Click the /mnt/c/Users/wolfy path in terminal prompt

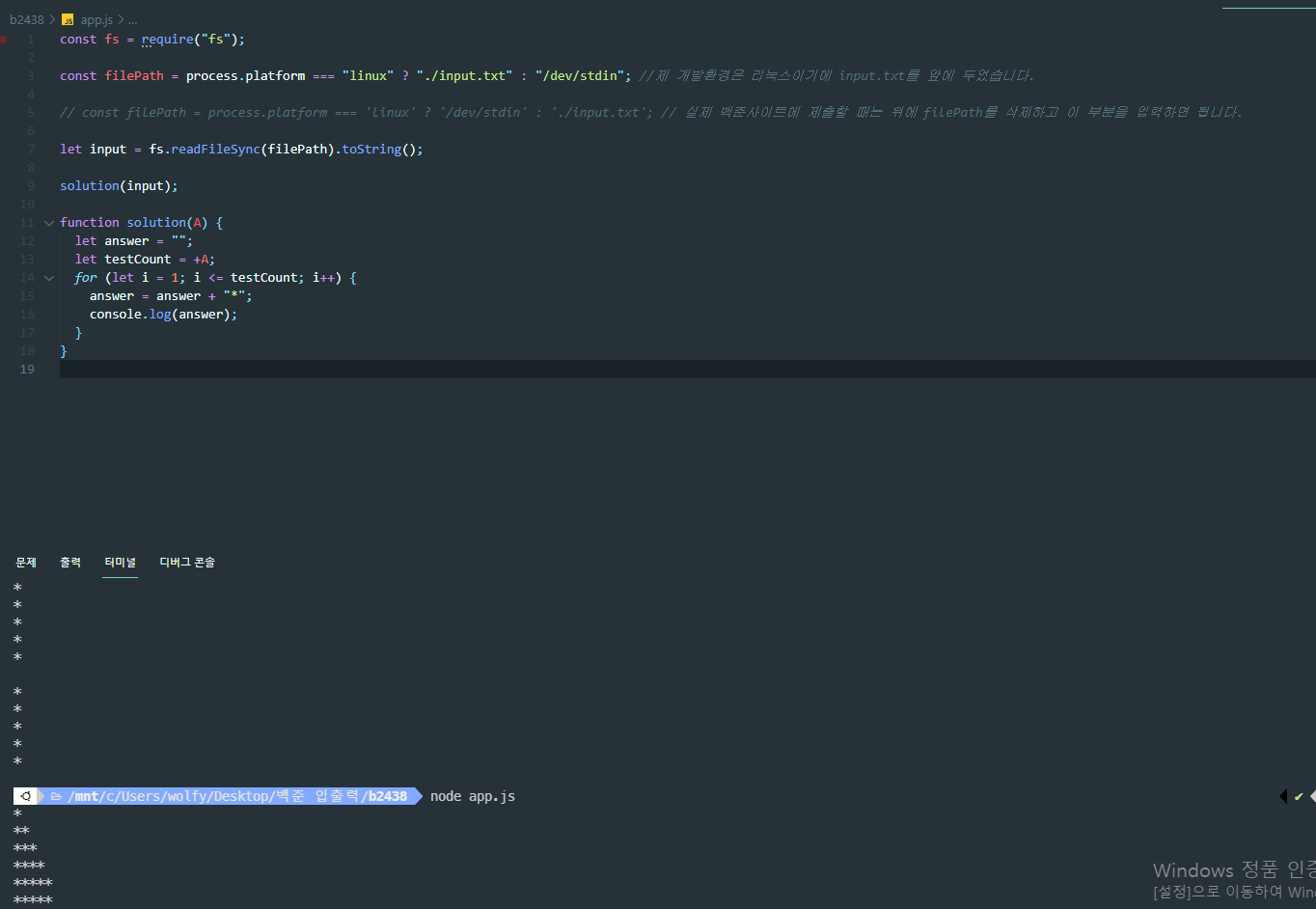[138, 796]
